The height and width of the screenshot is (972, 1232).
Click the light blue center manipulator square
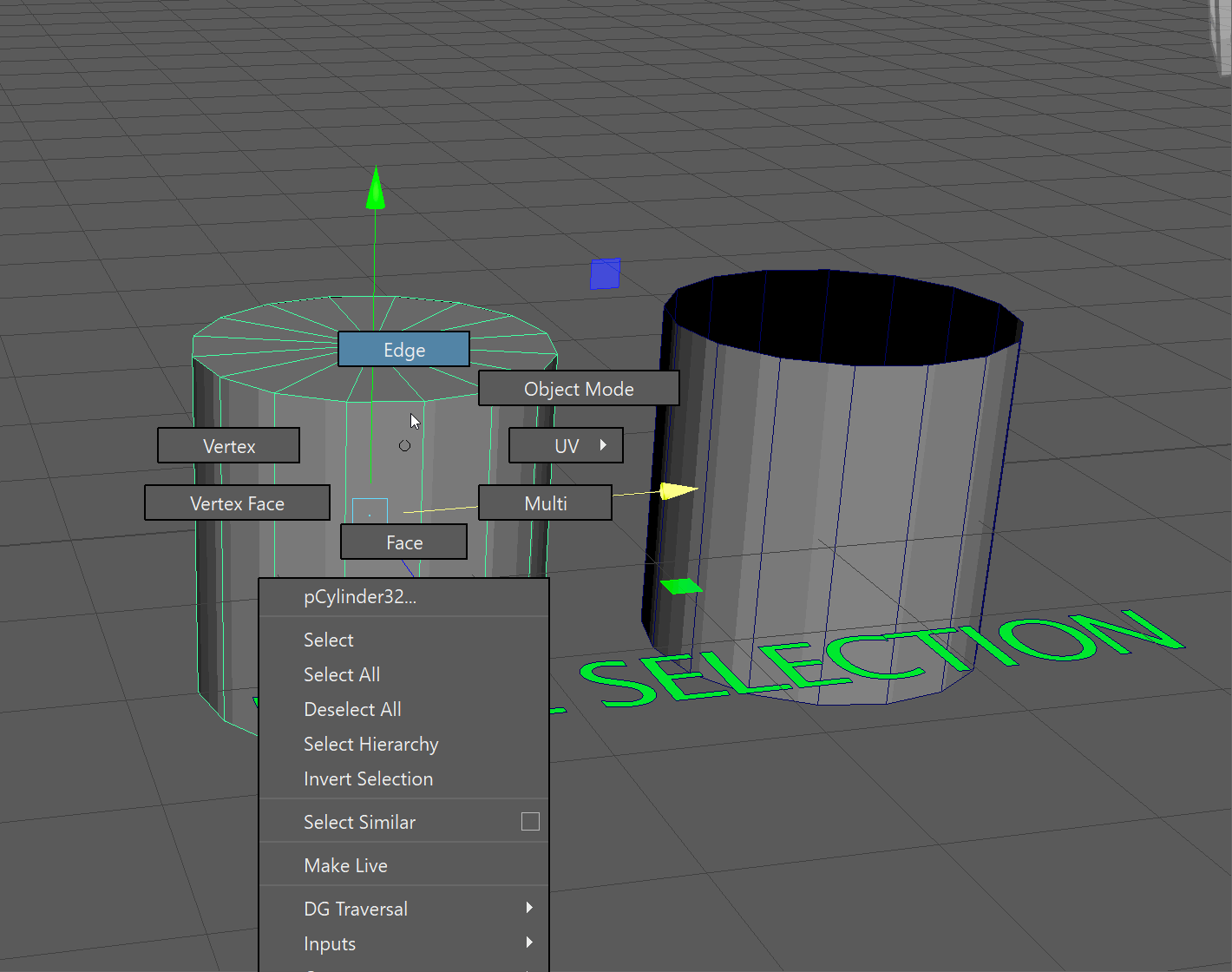370,511
